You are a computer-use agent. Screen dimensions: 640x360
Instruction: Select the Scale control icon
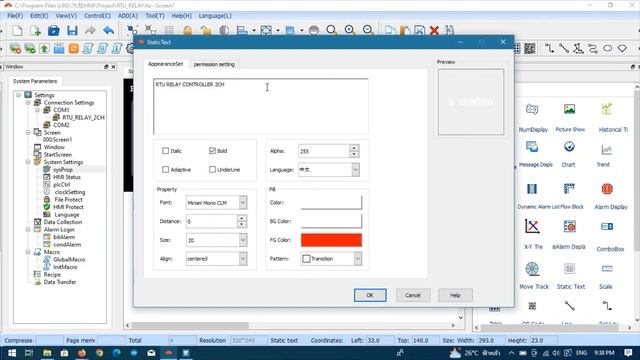[607, 269]
